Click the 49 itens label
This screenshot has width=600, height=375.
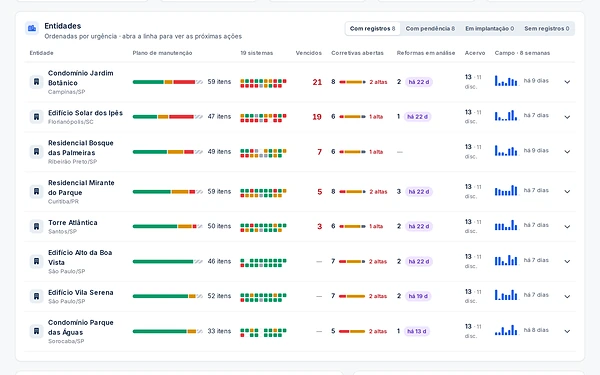click(x=219, y=152)
